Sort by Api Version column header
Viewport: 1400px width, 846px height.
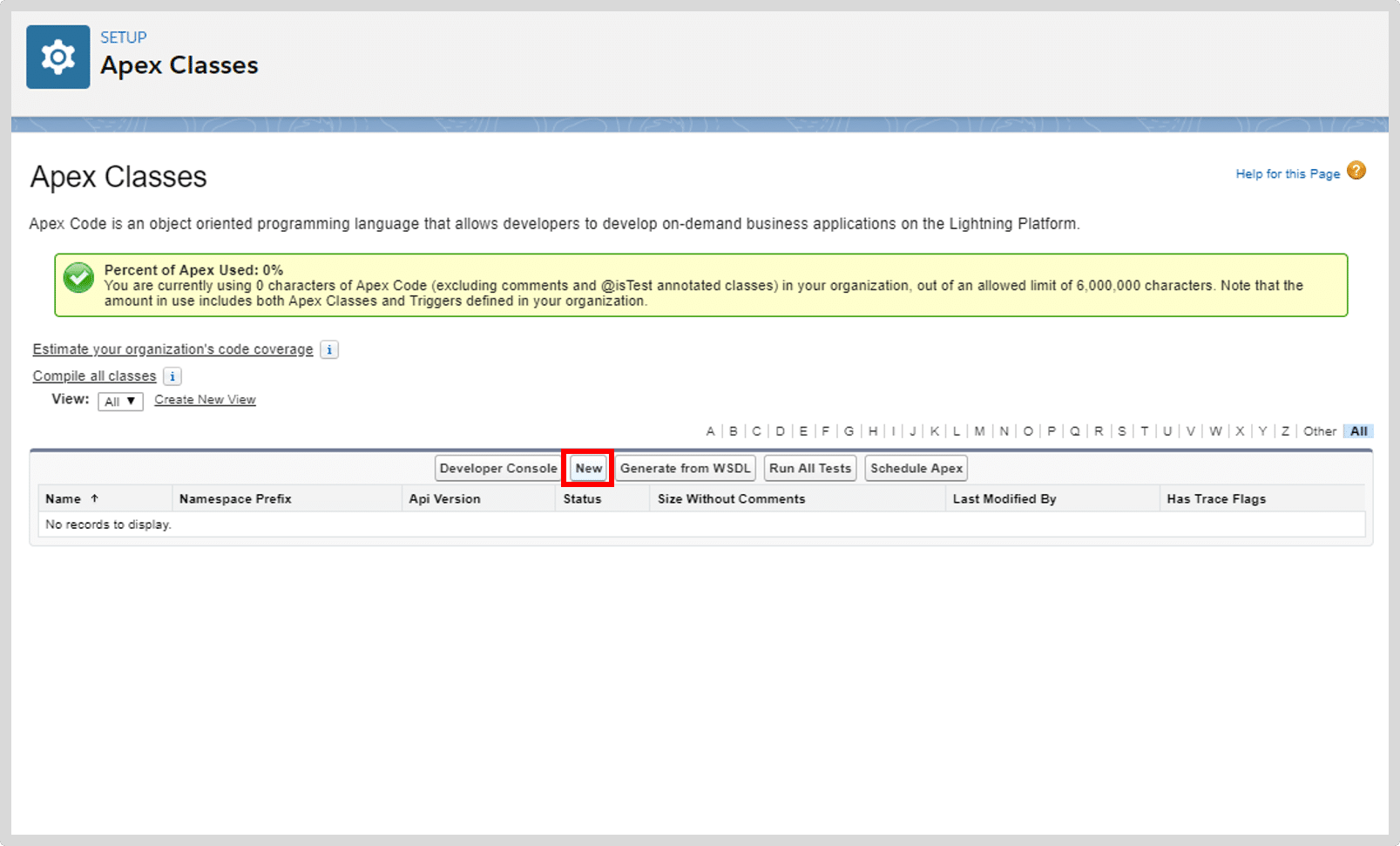tap(444, 498)
